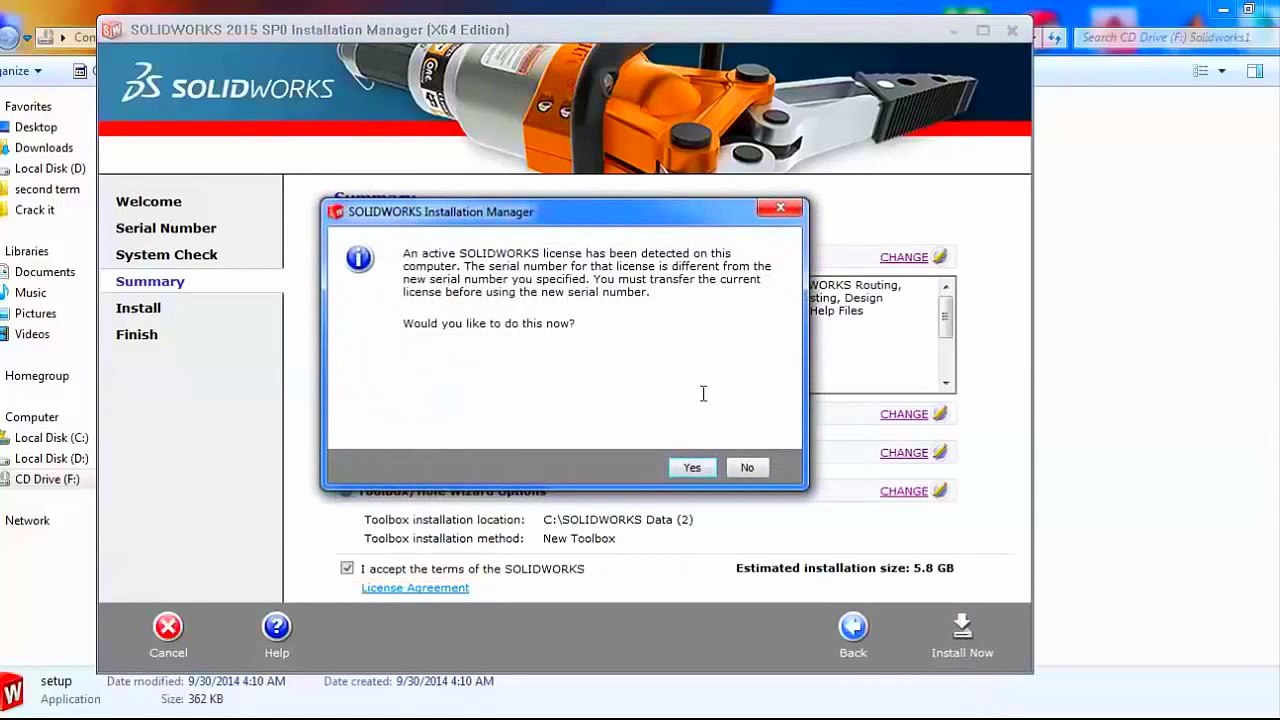The height and width of the screenshot is (720, 1280).
Task: Open the 'Crack it' folder in Favorites
Action: tap(34, 210)
